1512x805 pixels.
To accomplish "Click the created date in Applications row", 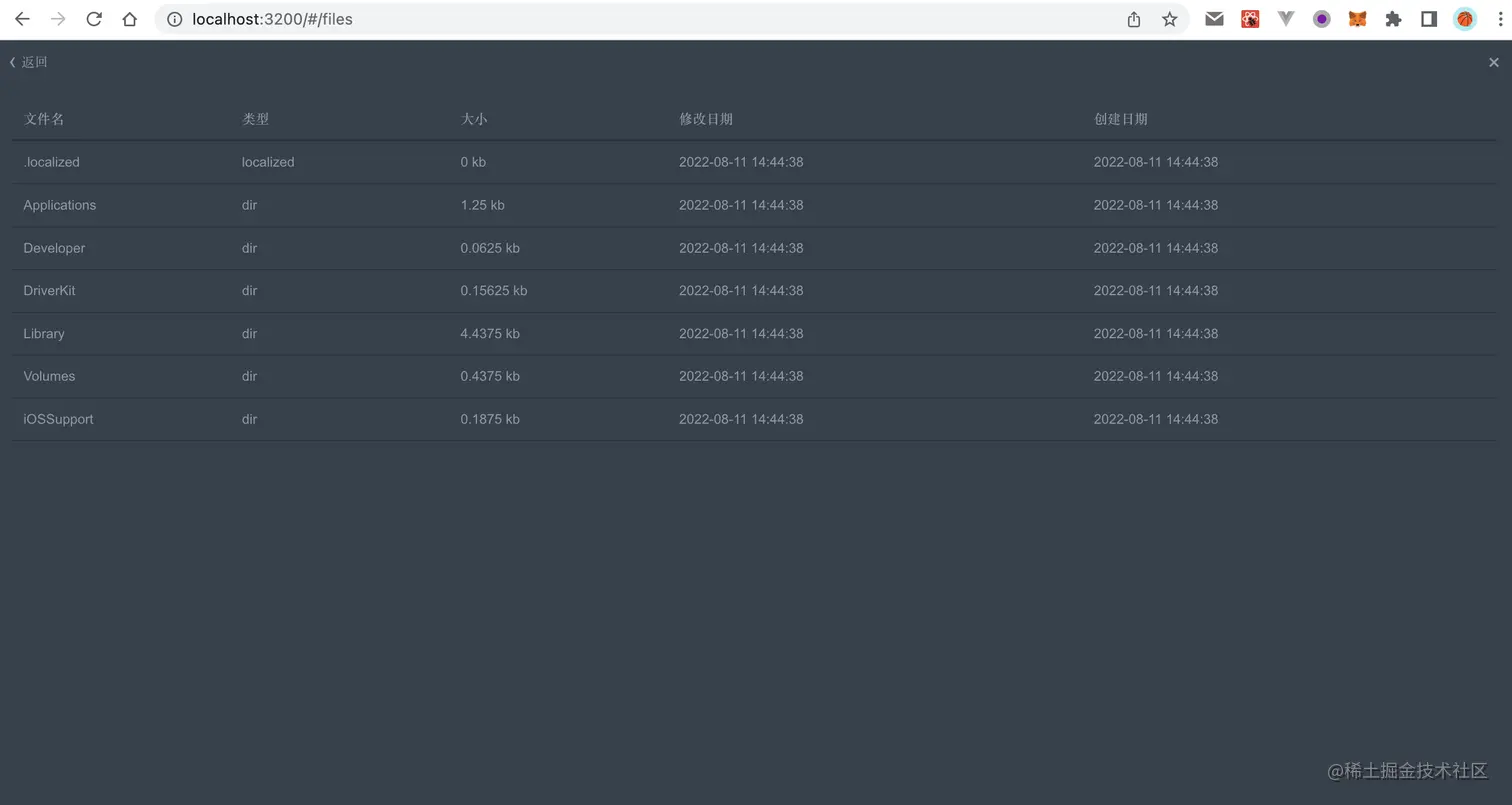I will tap(1156, 205).
